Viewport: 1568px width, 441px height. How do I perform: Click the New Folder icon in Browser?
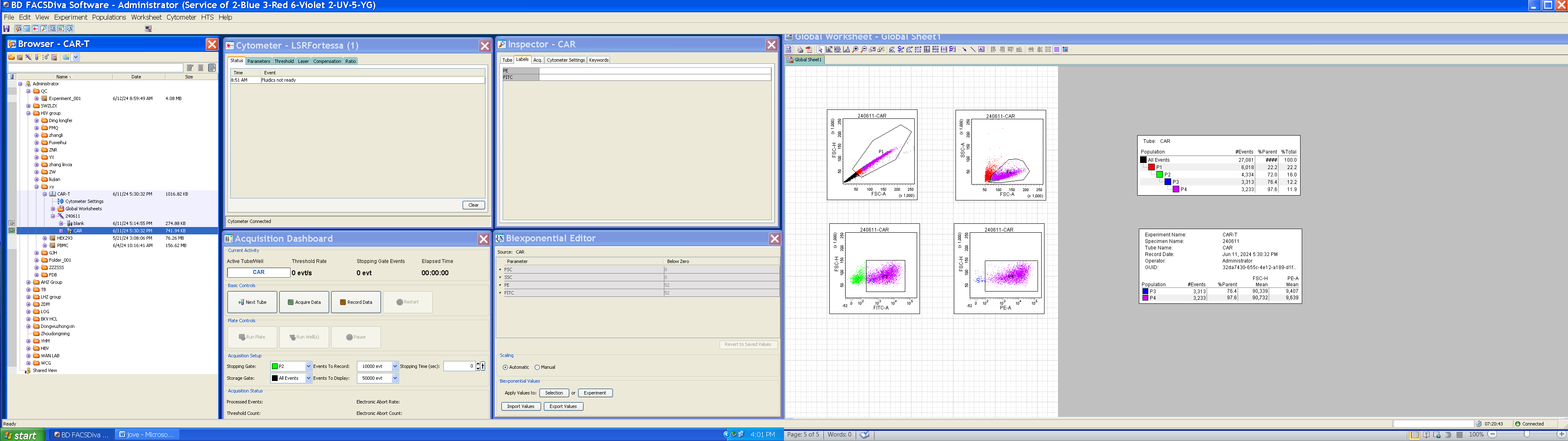click(x=11, y=57)
